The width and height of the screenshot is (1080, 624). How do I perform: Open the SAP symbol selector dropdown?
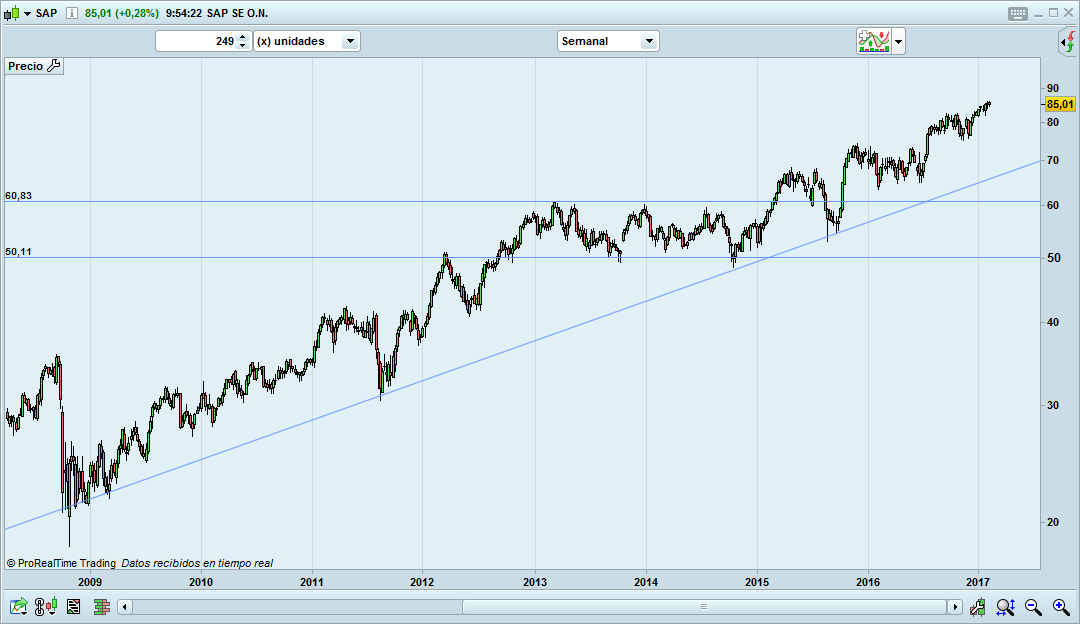[x=27, y=14]
